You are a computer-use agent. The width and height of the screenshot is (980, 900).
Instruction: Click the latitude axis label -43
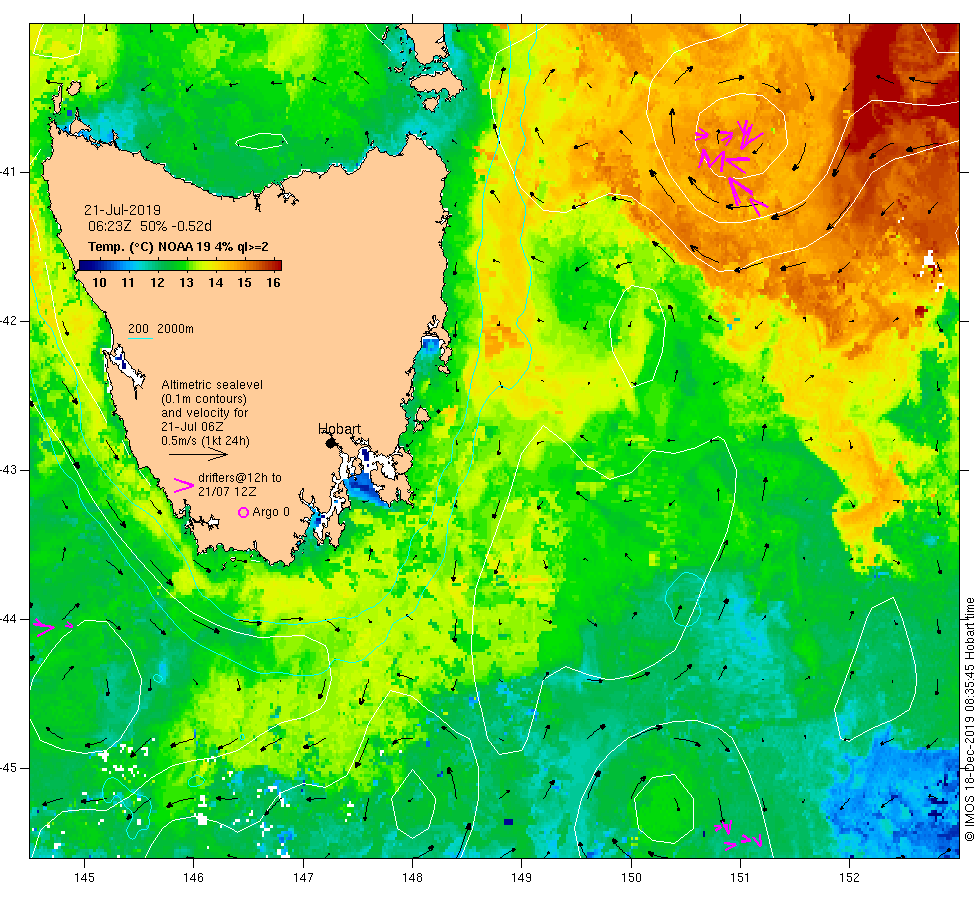coord(9,470)
